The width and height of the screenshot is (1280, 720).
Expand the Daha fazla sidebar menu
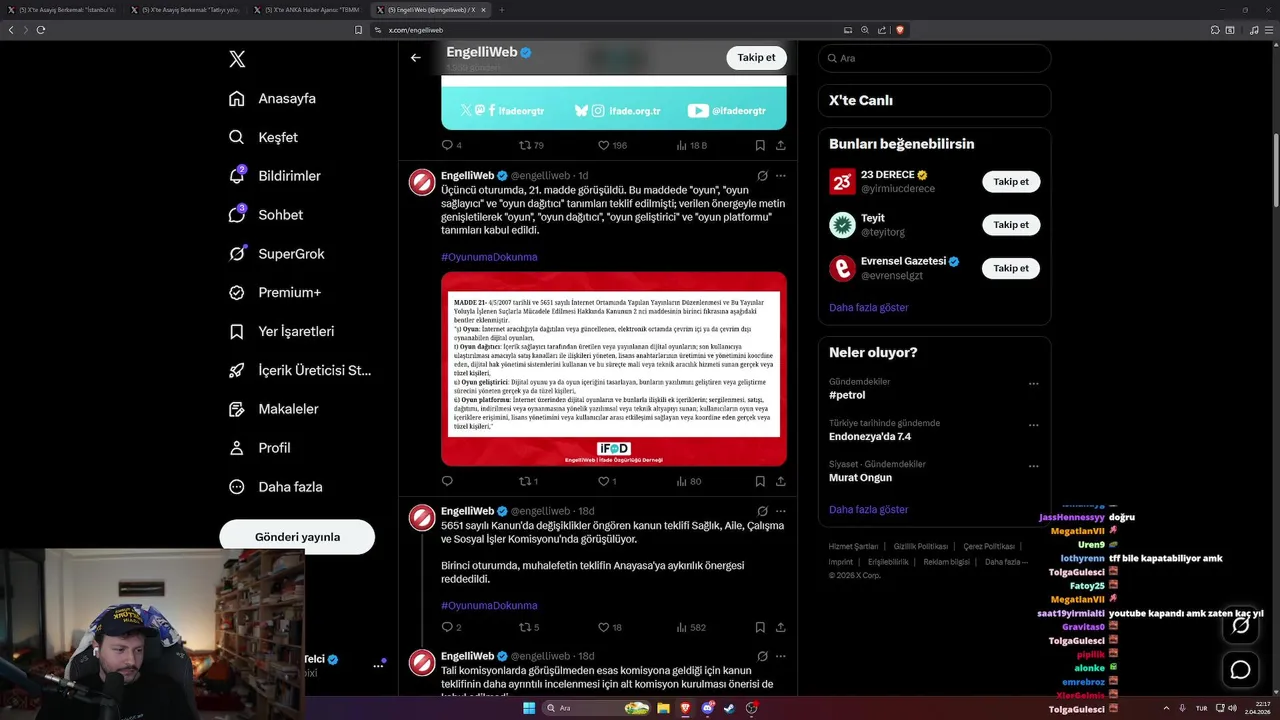tap(276, 487)
